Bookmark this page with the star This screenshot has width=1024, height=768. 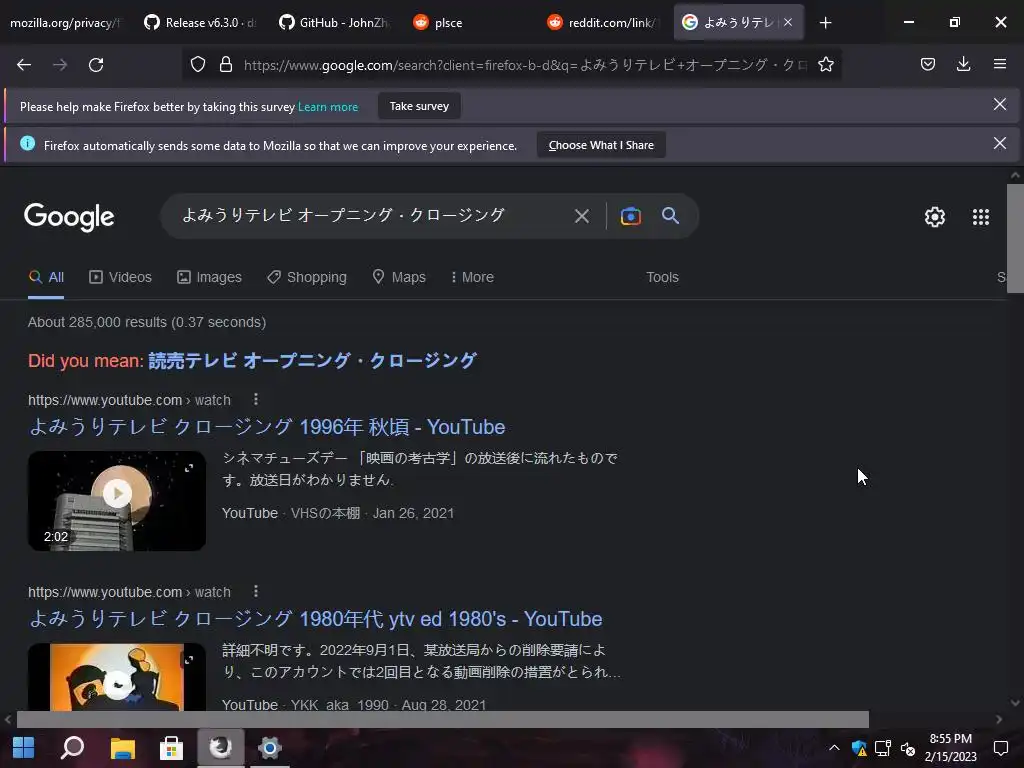pyautogui.click(x=825, y=65)
